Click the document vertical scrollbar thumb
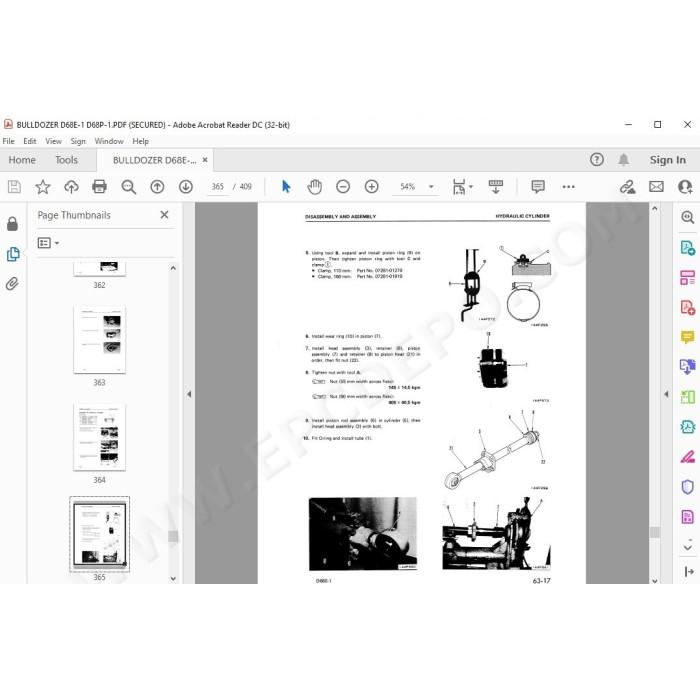700x700 pixels. coord(655,532)
